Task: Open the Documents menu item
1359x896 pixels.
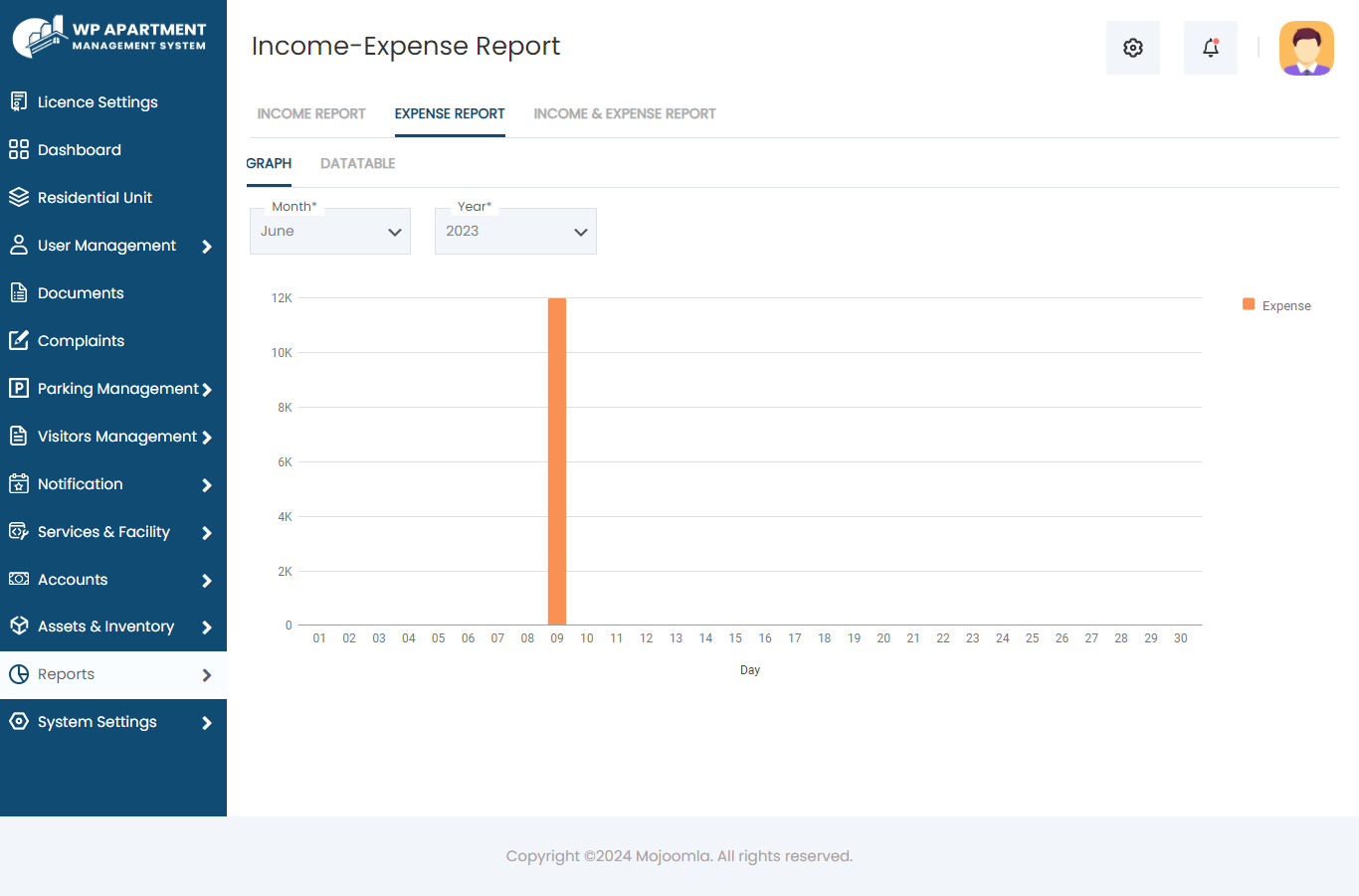Action: (81, 292)
